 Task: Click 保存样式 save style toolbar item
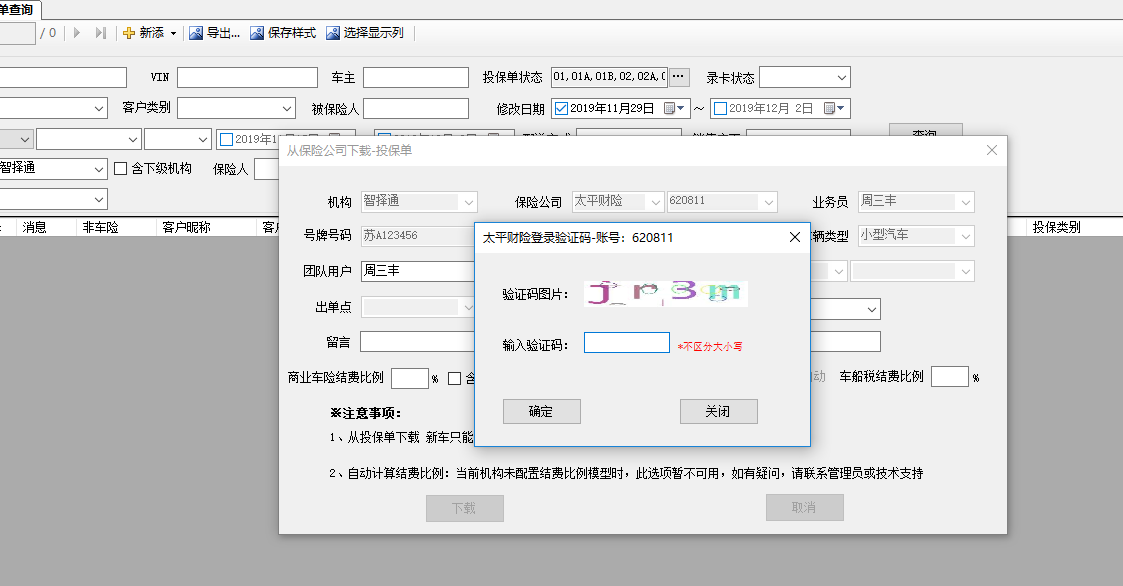point(283,33)
